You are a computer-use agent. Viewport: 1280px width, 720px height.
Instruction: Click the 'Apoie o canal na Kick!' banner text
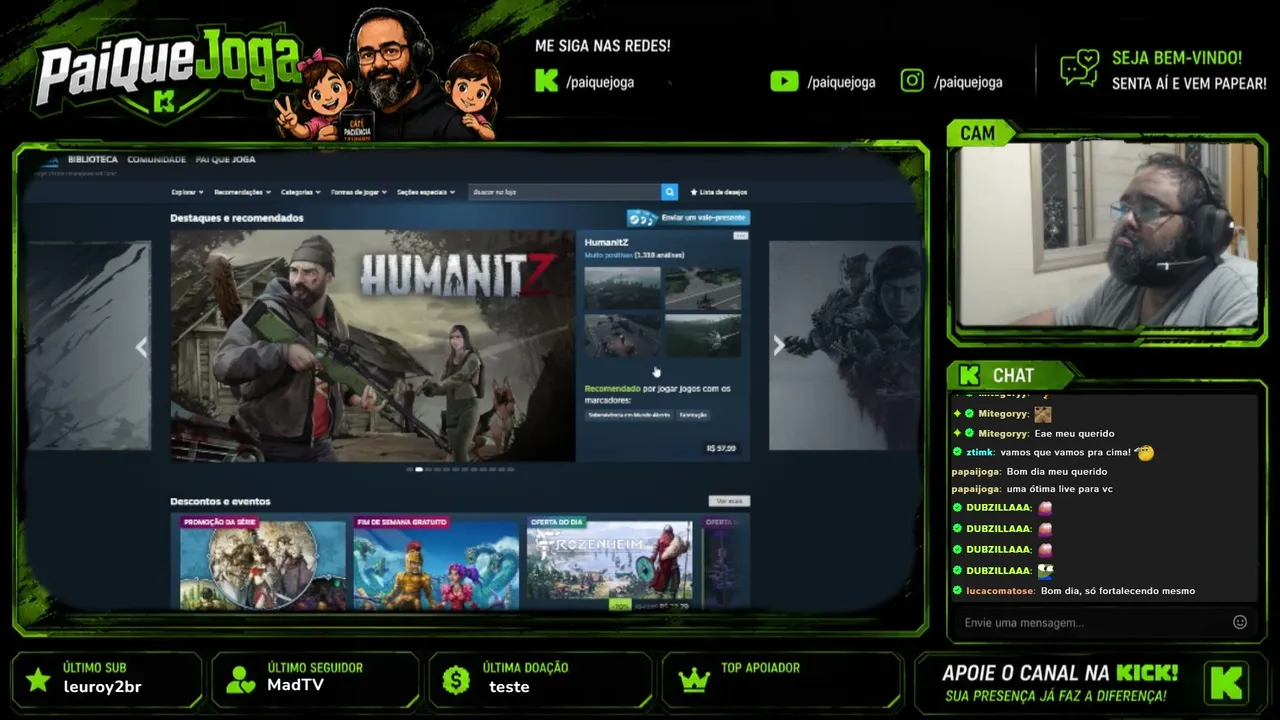(1060, 673)
